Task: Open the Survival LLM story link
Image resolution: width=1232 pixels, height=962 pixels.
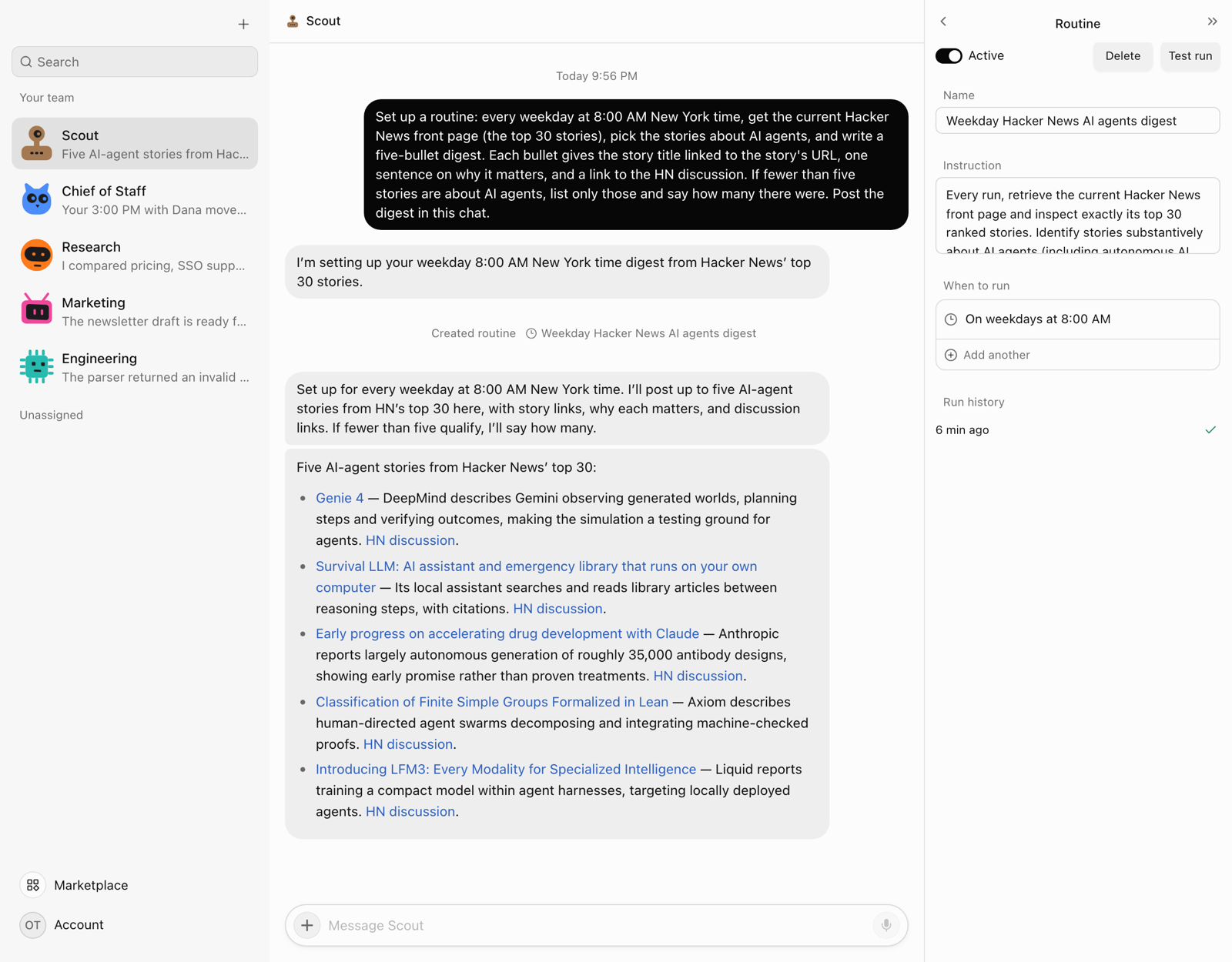Action: (x=536, y=576)
